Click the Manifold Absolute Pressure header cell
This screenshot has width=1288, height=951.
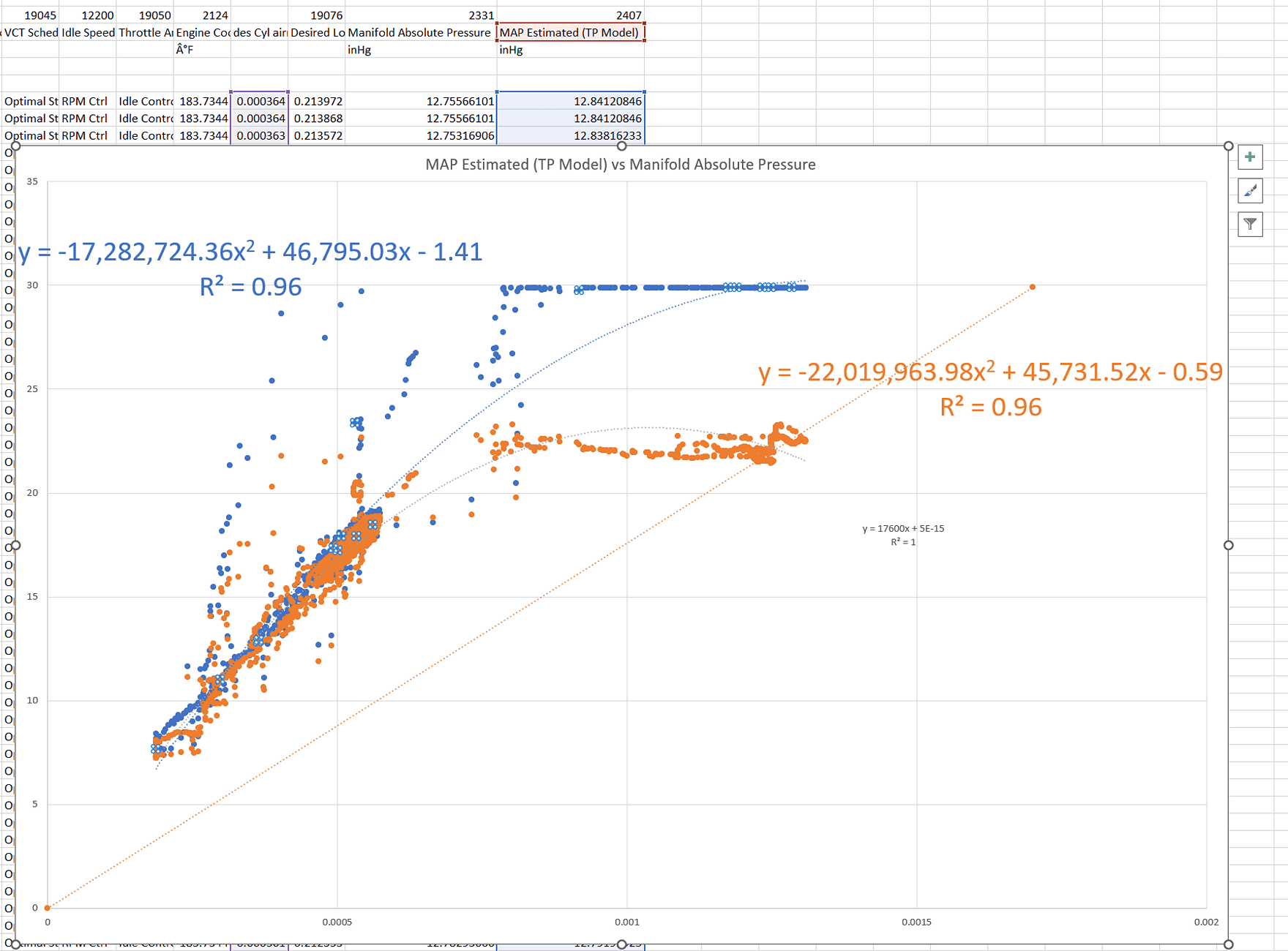421,32
